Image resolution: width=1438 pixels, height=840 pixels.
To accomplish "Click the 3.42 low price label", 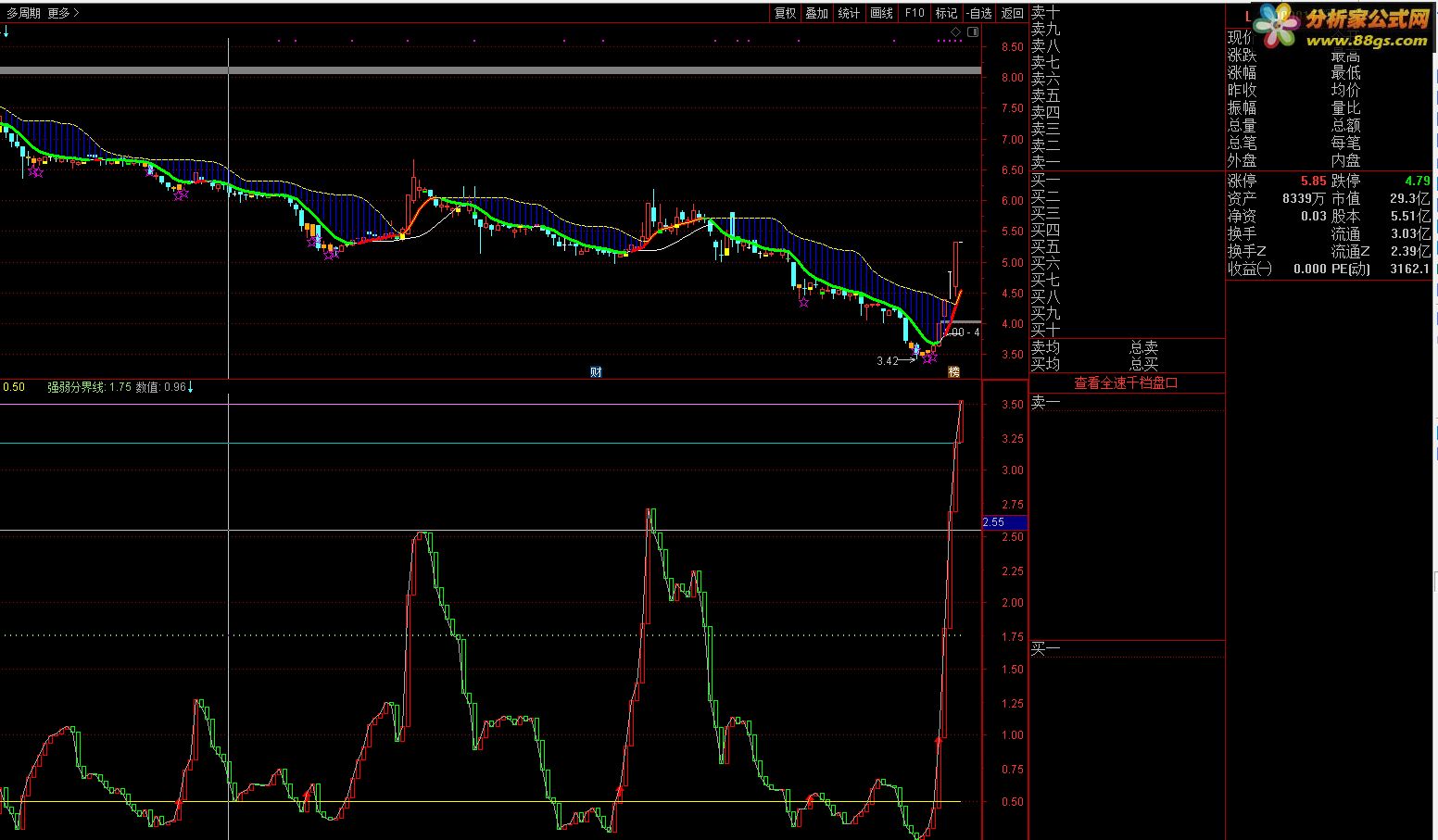I will [x=888, y=361].
